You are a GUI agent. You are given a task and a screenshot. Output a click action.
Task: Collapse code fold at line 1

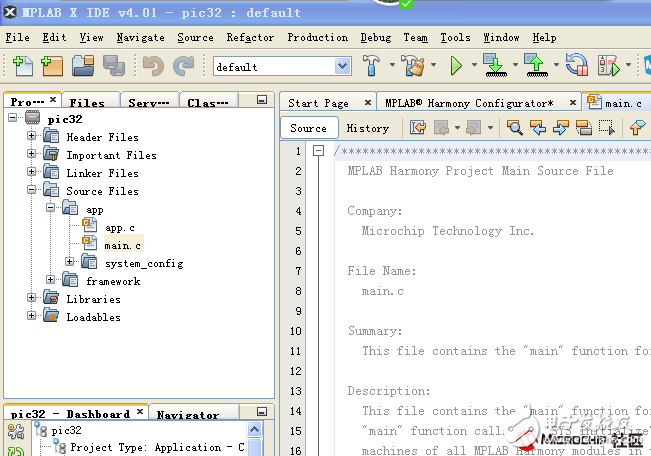click(318, 151)
